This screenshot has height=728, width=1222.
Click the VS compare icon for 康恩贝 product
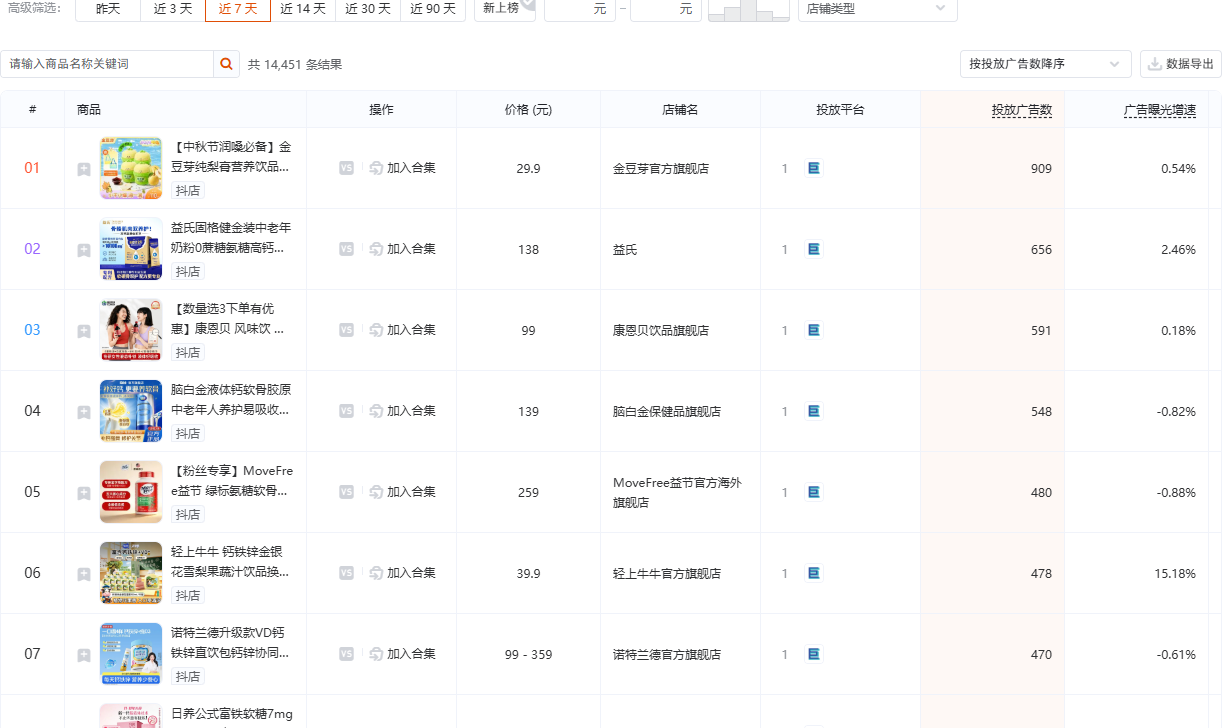point(346,330)
